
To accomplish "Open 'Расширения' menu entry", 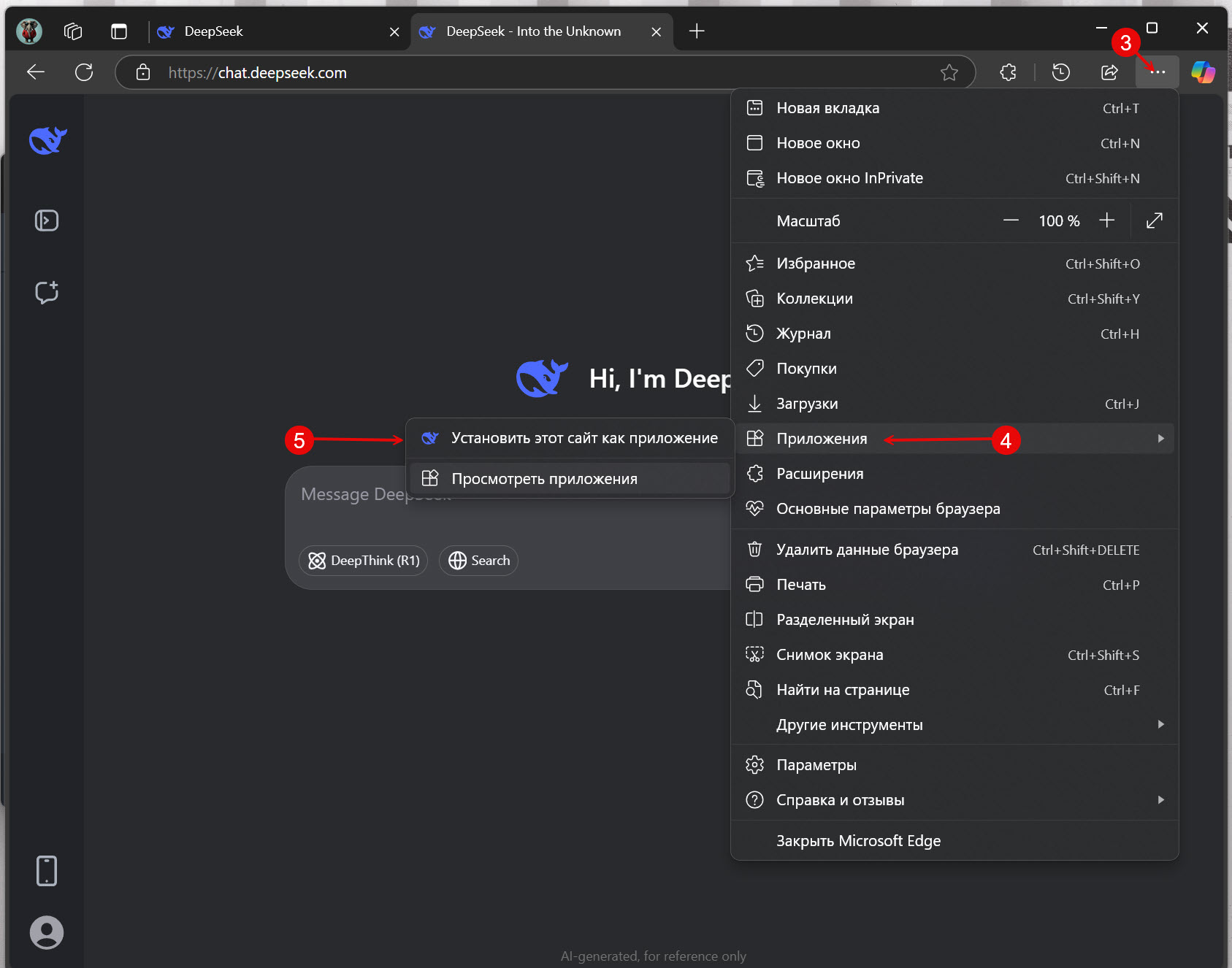I will point(954,474).
